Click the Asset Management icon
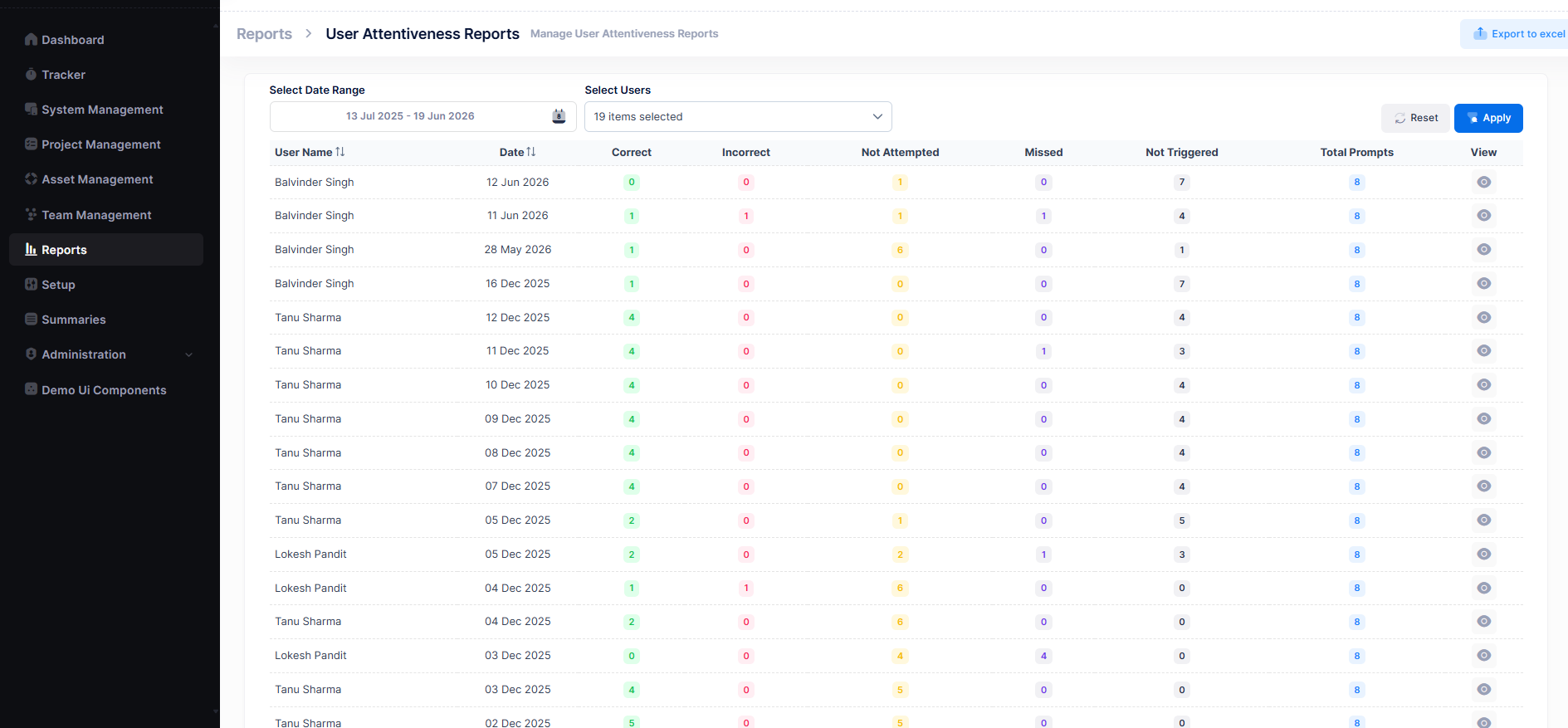 pyautogui.click(x=32, y=178)
